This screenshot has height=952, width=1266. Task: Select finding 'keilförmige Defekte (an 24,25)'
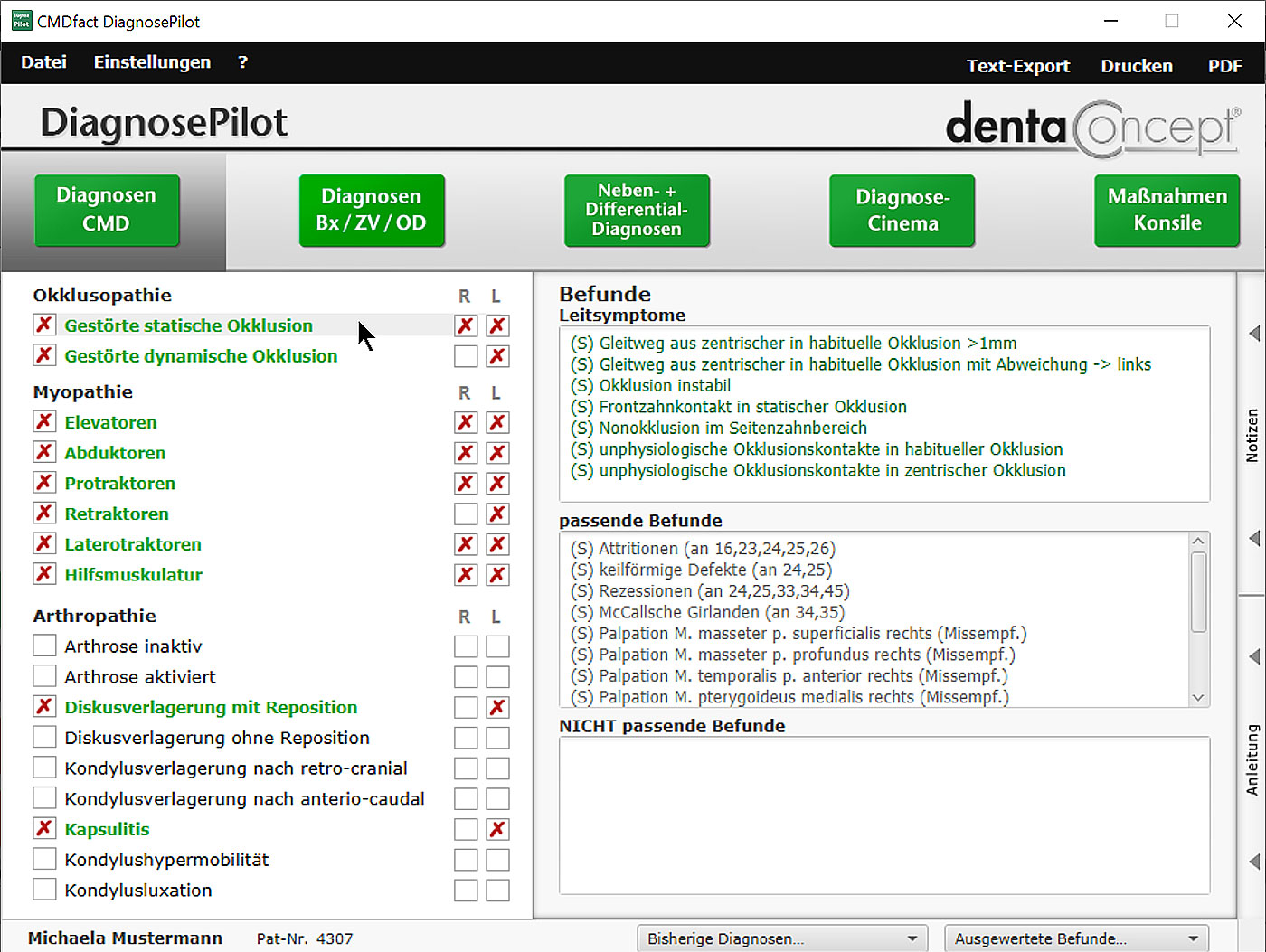pyautogui.click(x=701, y=570)
